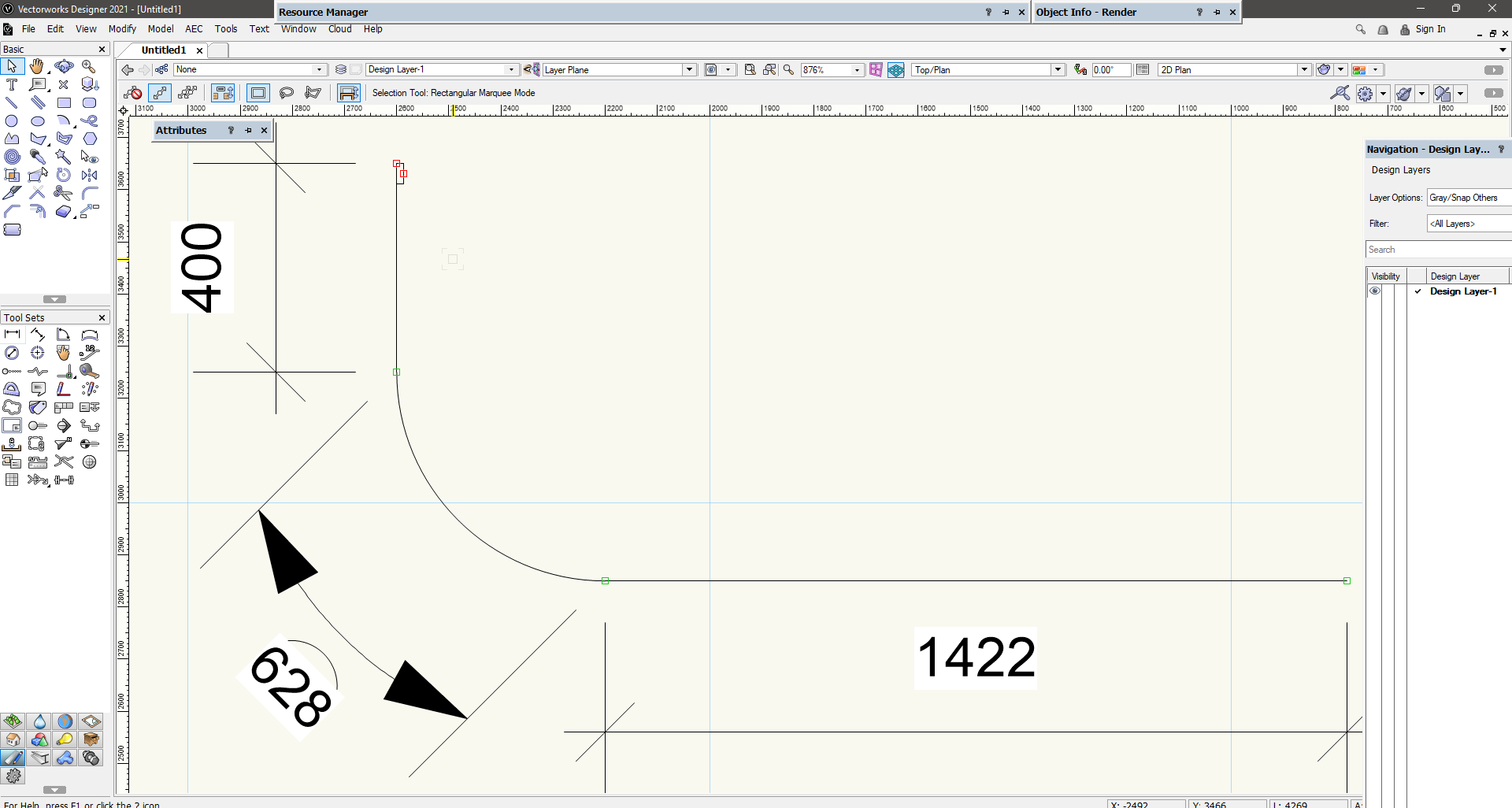Open the 2D Plan render mode dropdown
The height and width of the screenshot is (808, 1512).
tap(1304, 70)
